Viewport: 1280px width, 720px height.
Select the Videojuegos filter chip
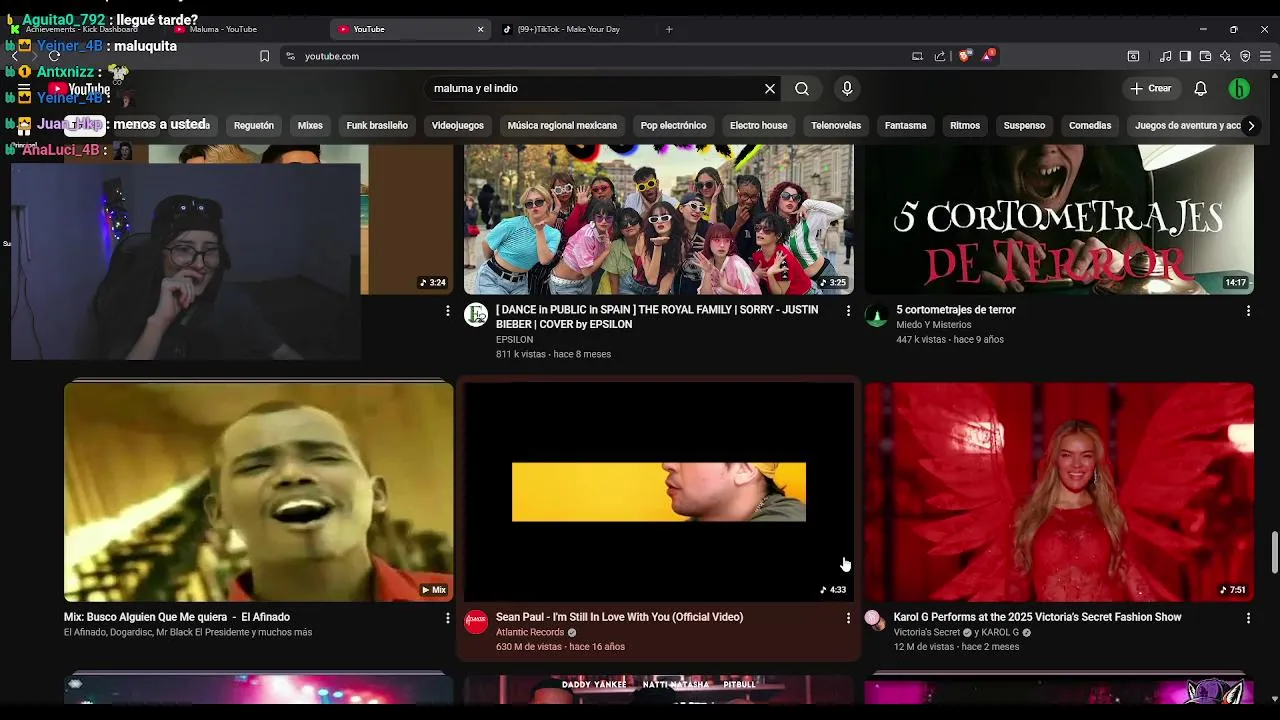(x=458, y=126)
